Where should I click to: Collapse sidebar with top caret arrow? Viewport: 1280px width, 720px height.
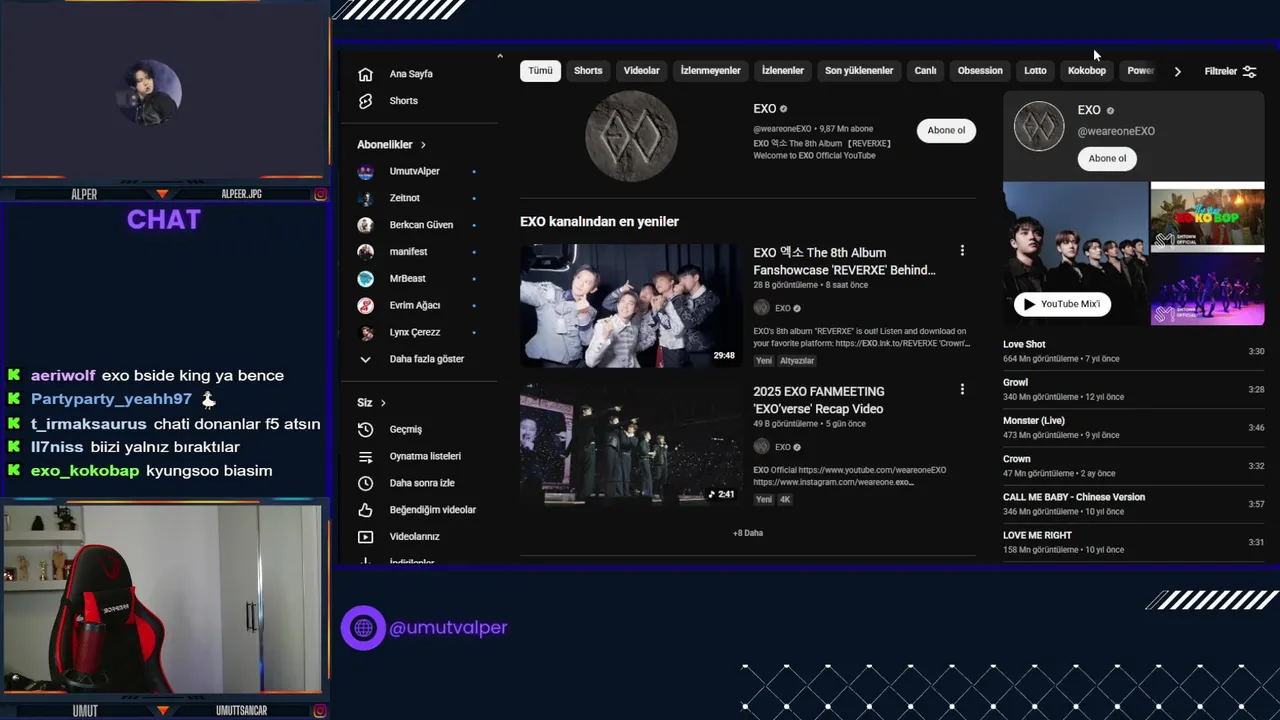(499, 56)
